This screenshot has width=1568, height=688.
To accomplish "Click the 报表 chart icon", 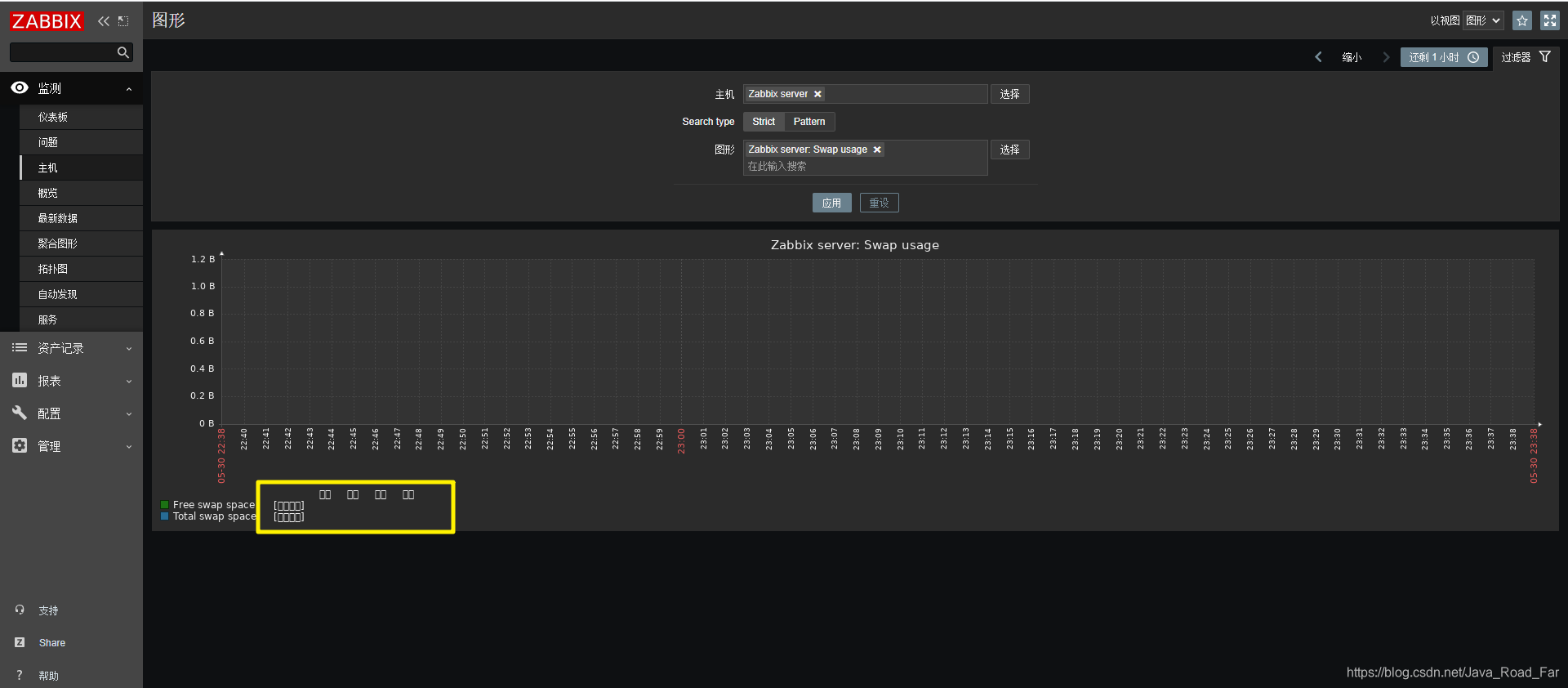I will pos(20,380).
